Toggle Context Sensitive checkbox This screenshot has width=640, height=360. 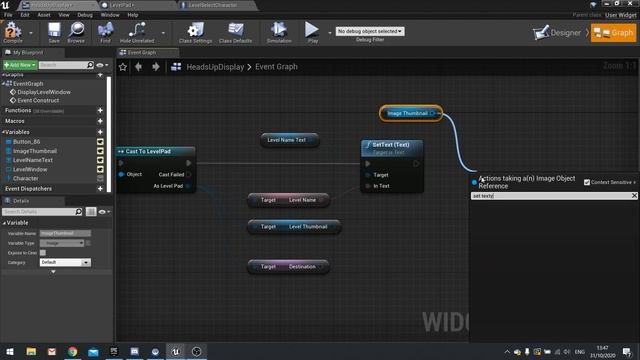click(x=587, y=182)
